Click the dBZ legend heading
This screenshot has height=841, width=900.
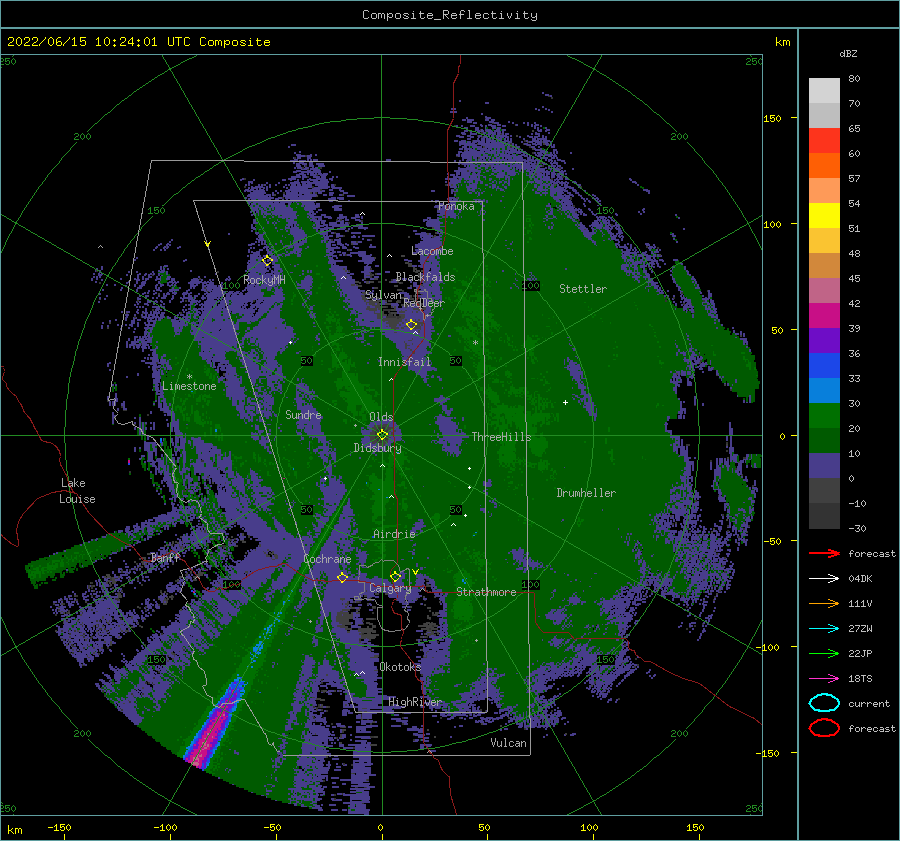(x=848, y=53)
